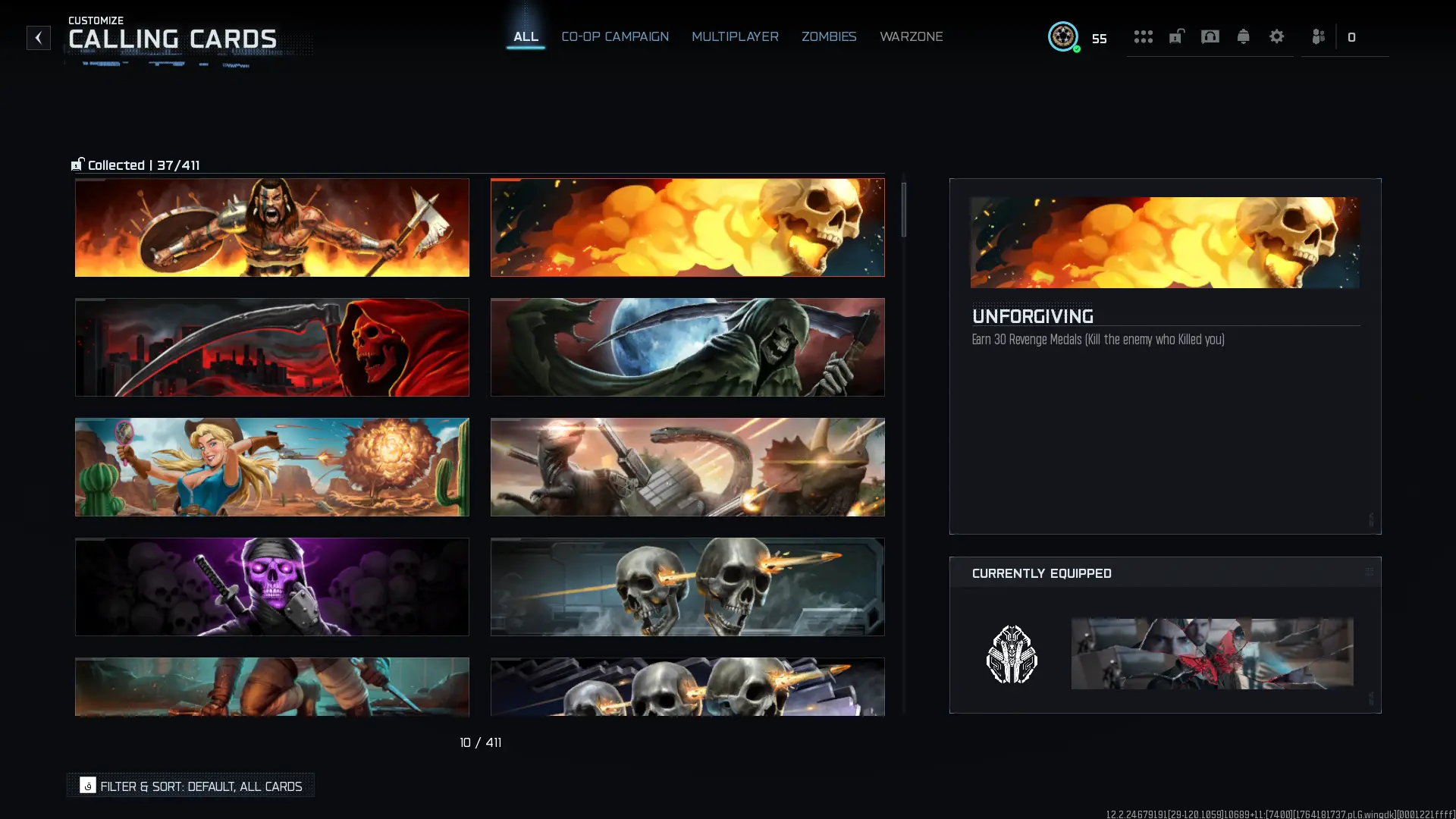
Task: Open the Filter & Sort: Default, All Cards panel
Action: pos(190,786)
